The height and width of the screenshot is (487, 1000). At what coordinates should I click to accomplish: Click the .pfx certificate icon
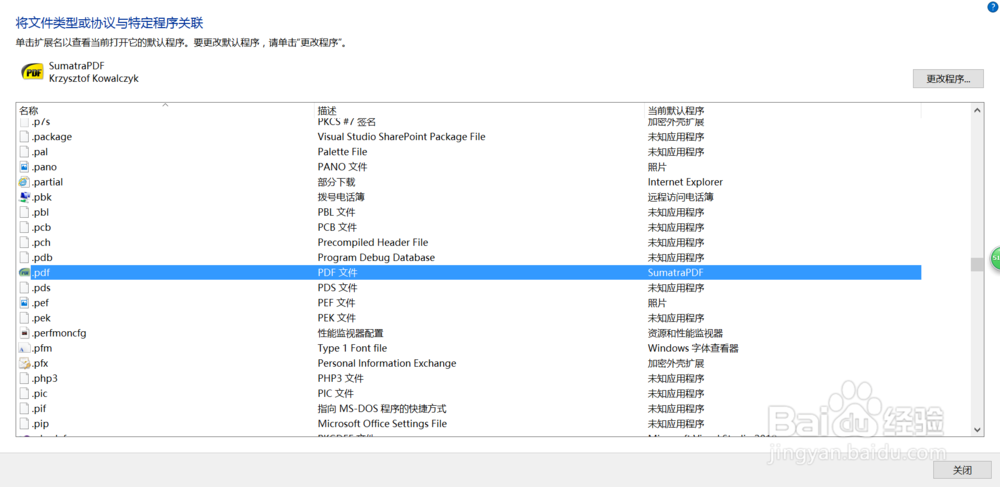click(24, 363)
